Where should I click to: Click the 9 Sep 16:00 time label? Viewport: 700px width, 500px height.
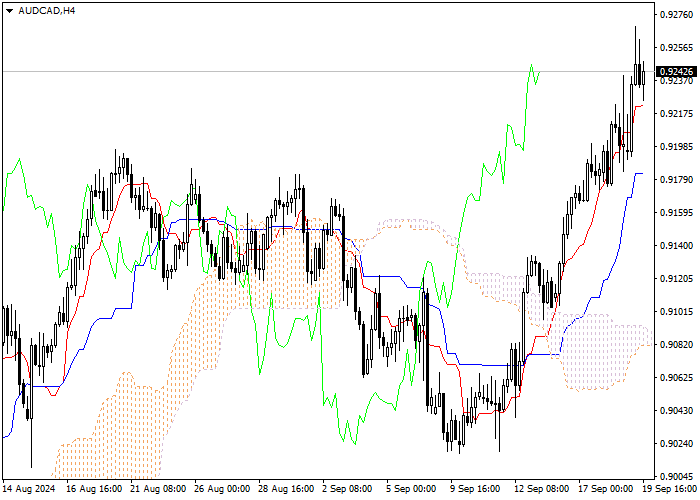(475, 489)
